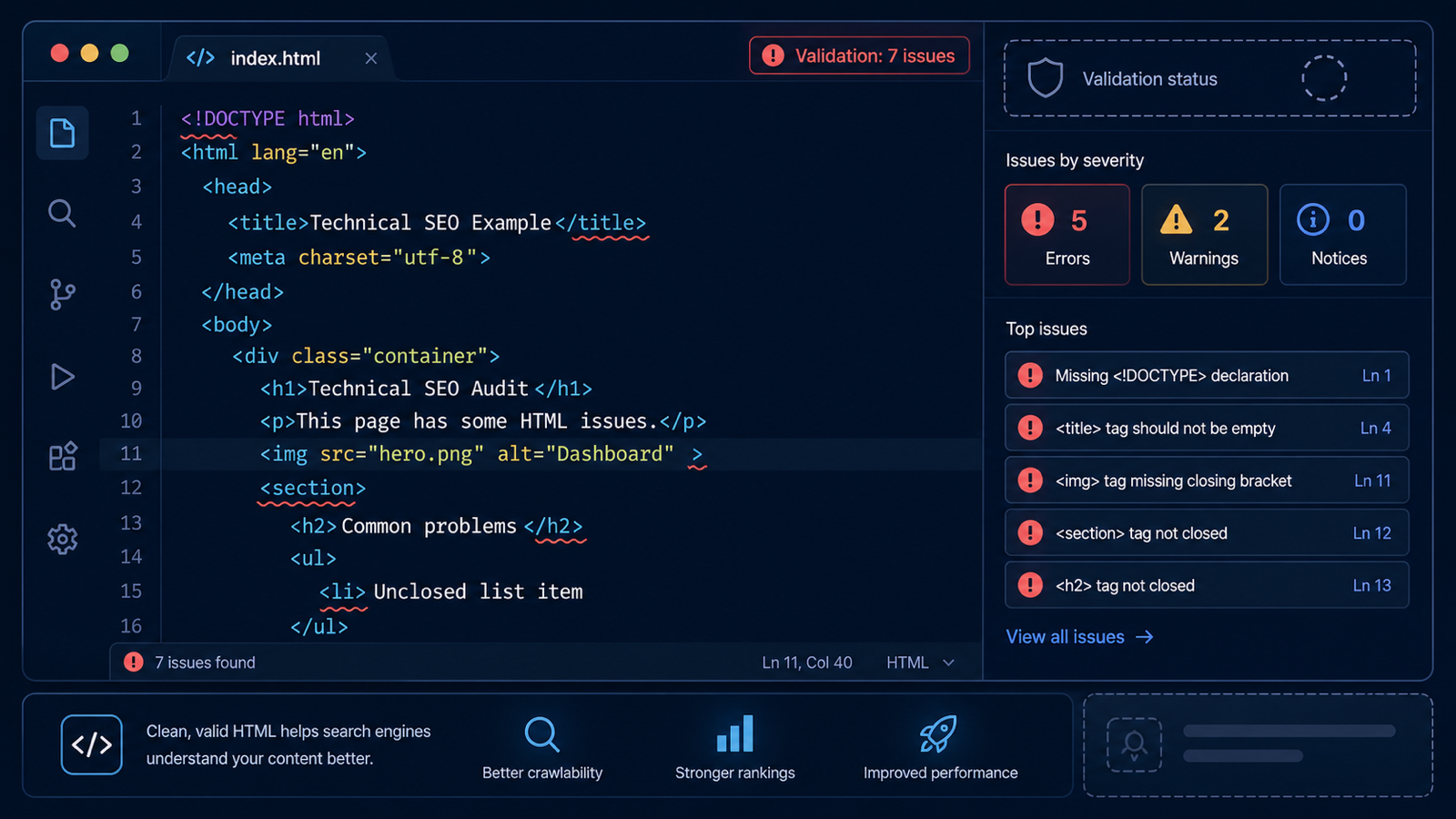Click the img src="hero.png" code line
The height and width of the screenshot is (819, 1456).
(x=481, y=454)
